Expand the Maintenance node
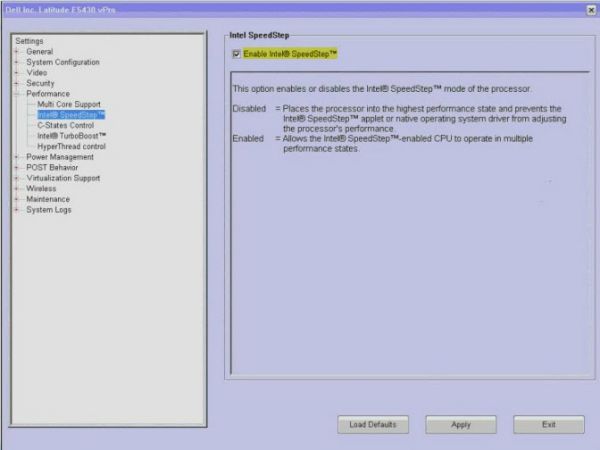600x450 pixels. pyautogui.click(x=16, y=199)
